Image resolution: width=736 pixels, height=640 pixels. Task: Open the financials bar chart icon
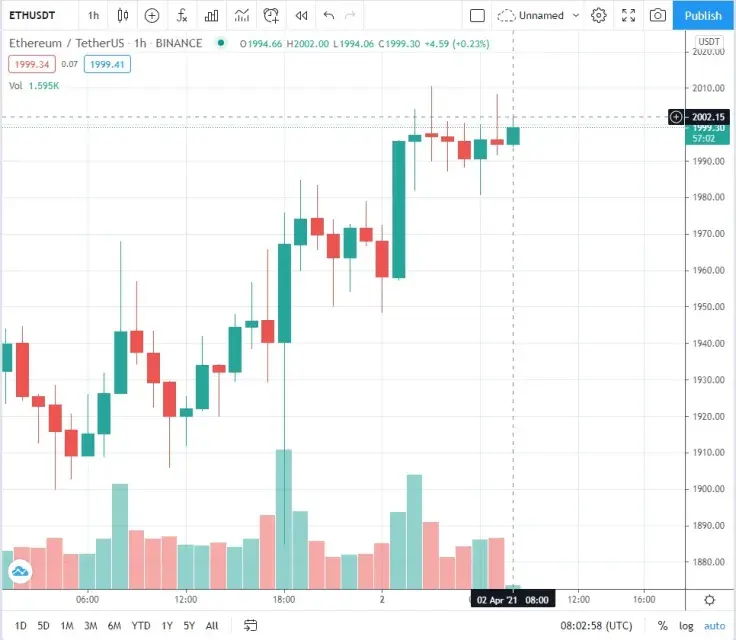[x=212, y=15]
